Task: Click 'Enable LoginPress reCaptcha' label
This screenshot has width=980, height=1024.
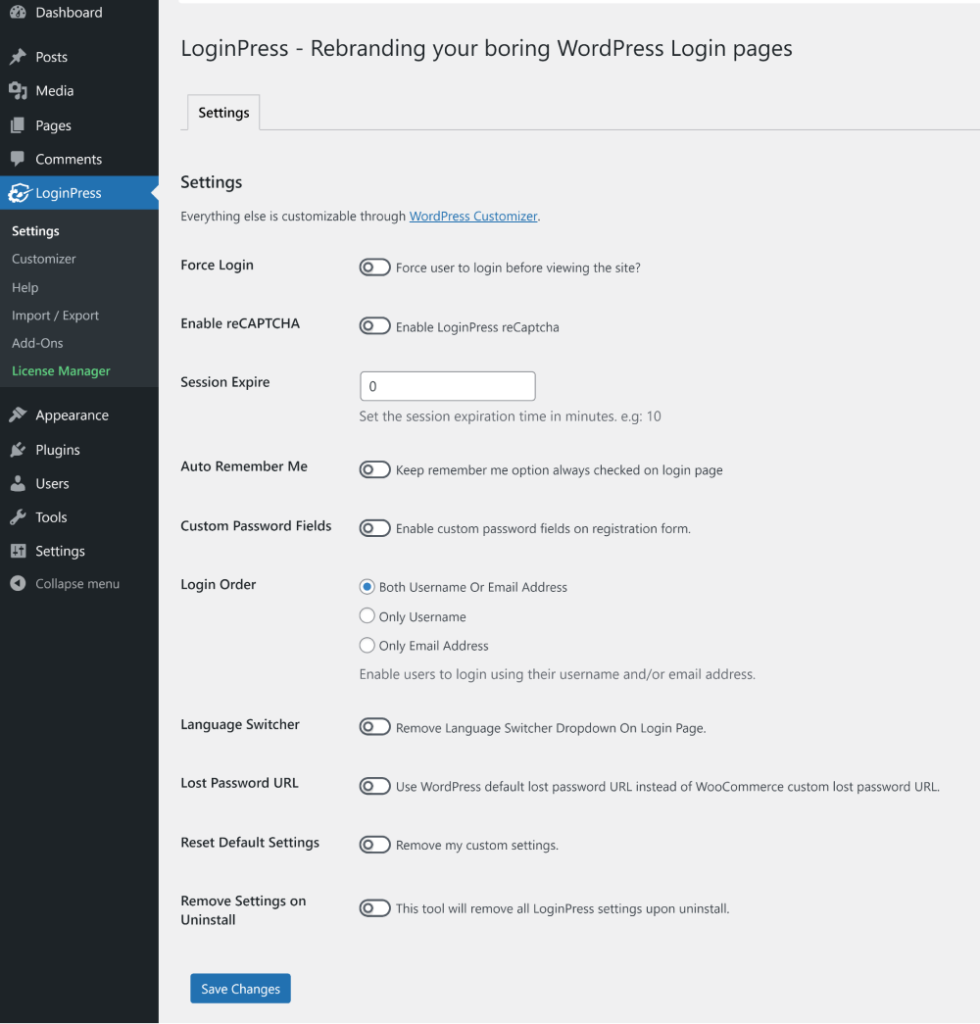Action: tap(477, 327)
